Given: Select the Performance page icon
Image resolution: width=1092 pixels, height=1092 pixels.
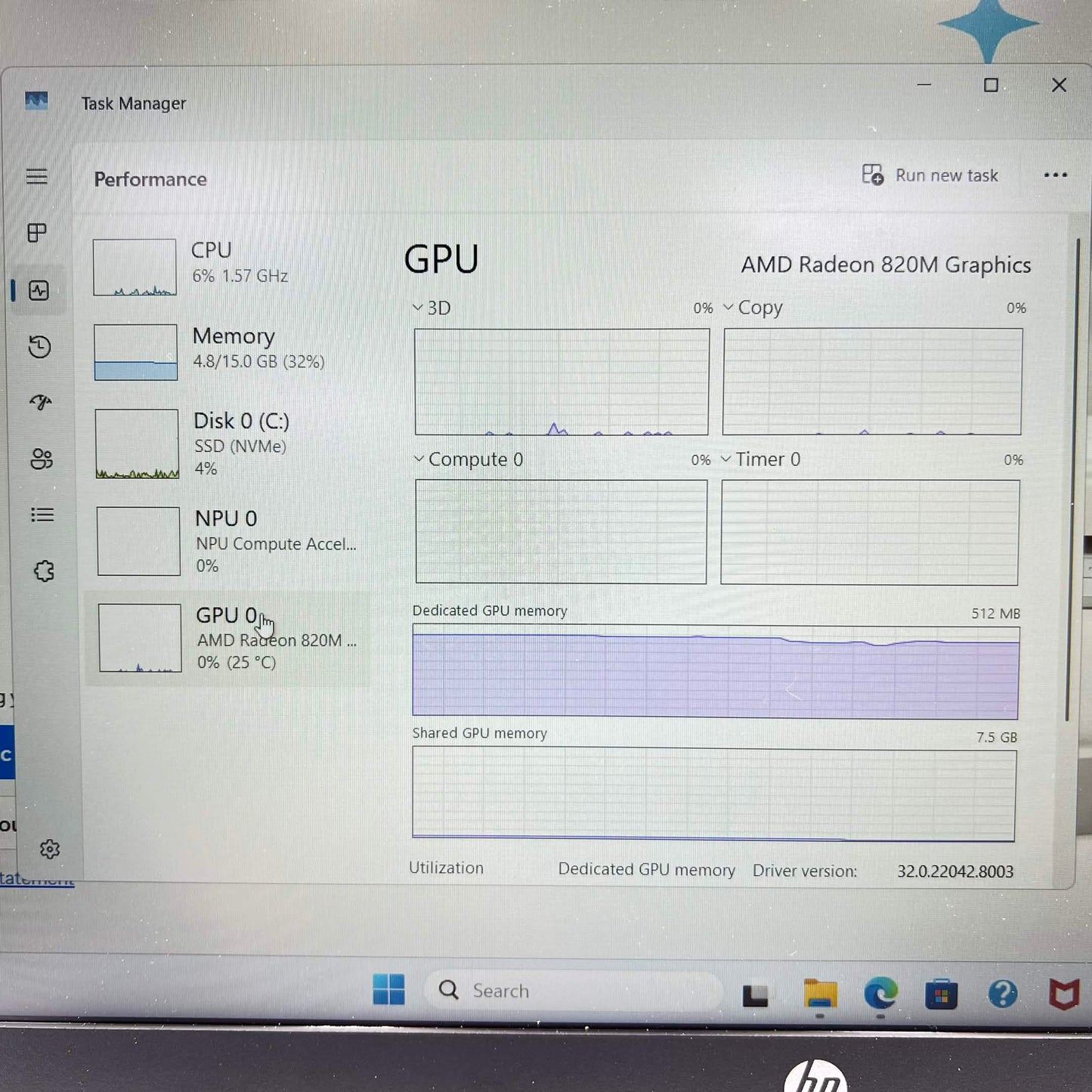Looking at the screenshot, I should coord(39,290).
